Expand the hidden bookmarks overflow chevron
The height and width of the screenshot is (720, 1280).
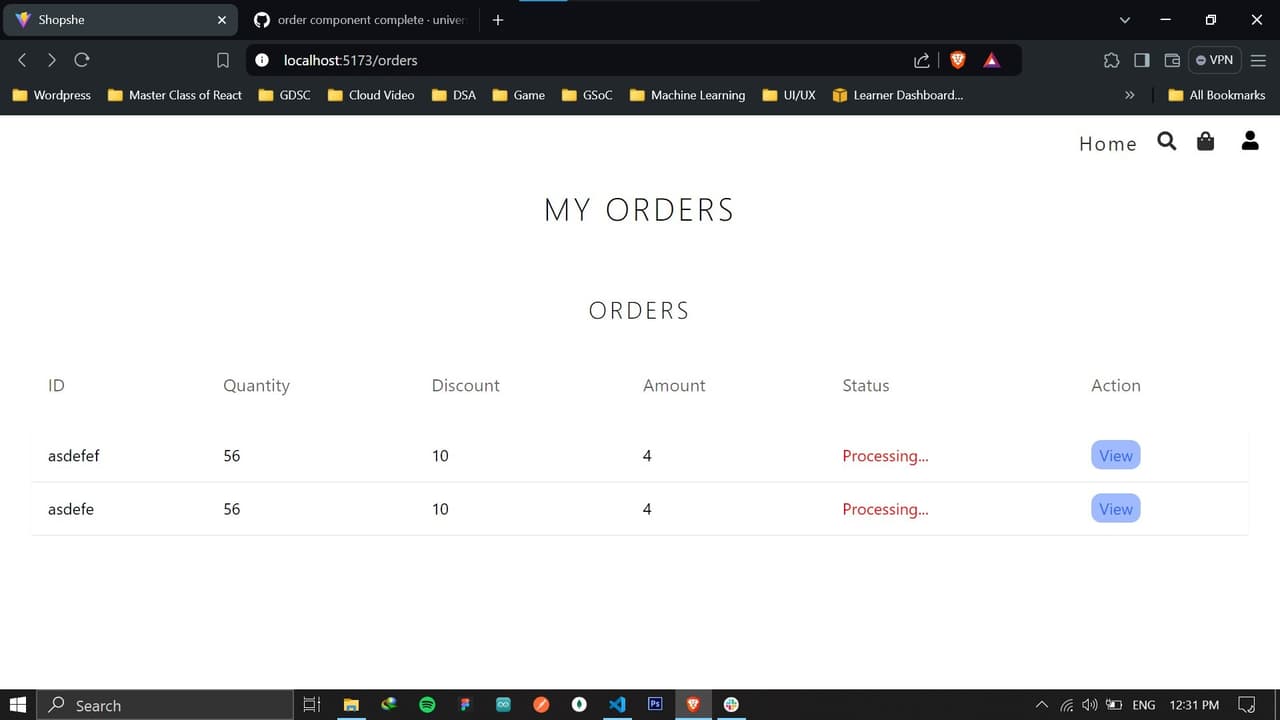coord(1130,95)
